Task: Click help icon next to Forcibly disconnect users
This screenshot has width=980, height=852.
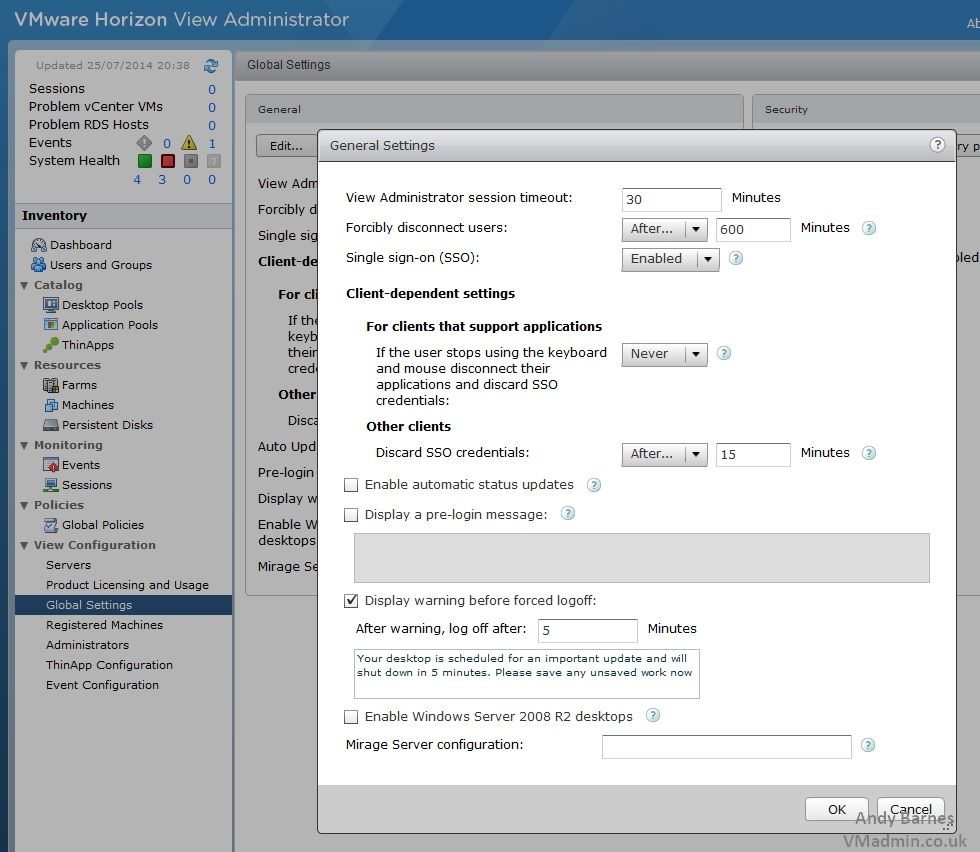Action: tap(869, 228)
